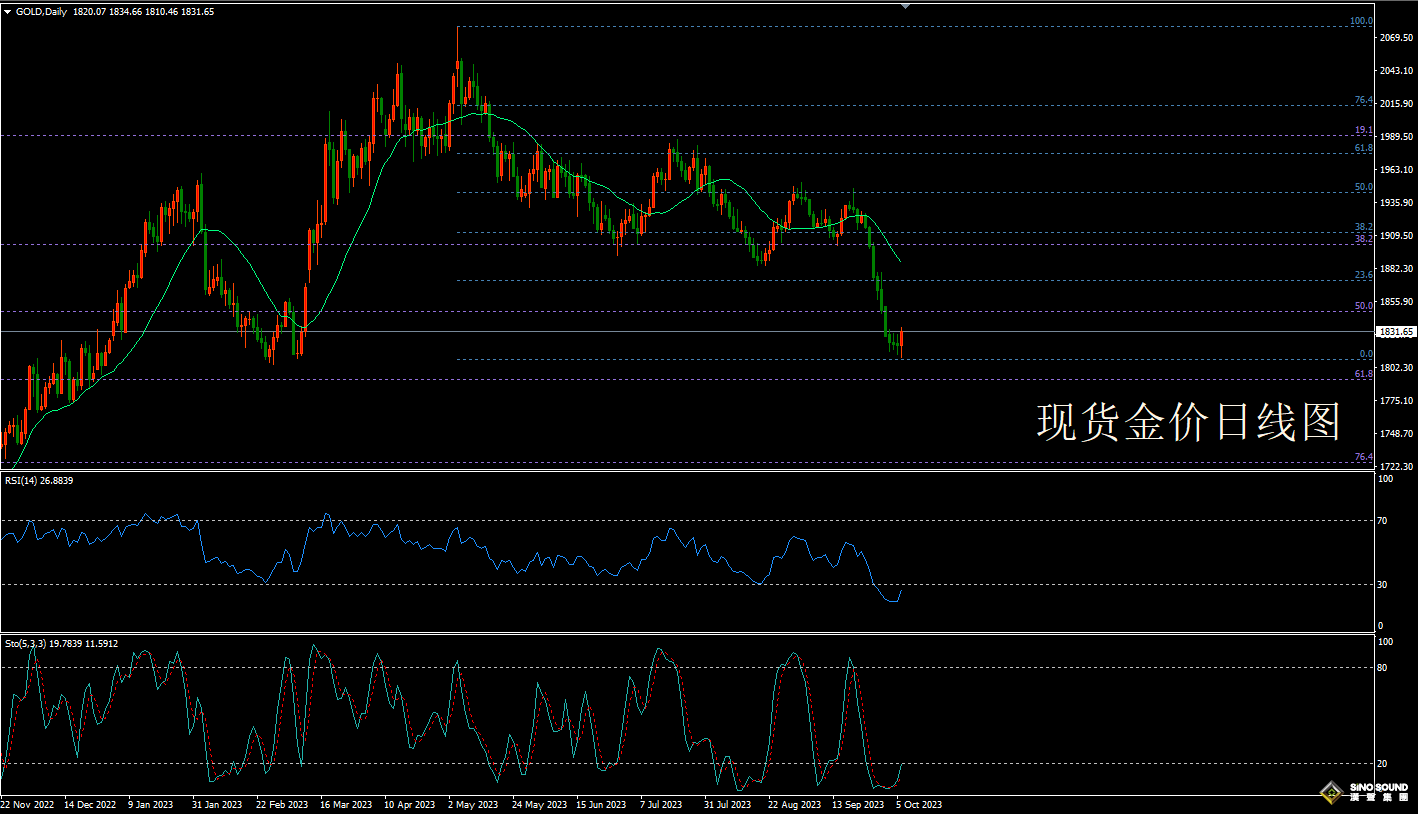
Task: Select the current price label 1831.65
Action: tap(1396, 332)
